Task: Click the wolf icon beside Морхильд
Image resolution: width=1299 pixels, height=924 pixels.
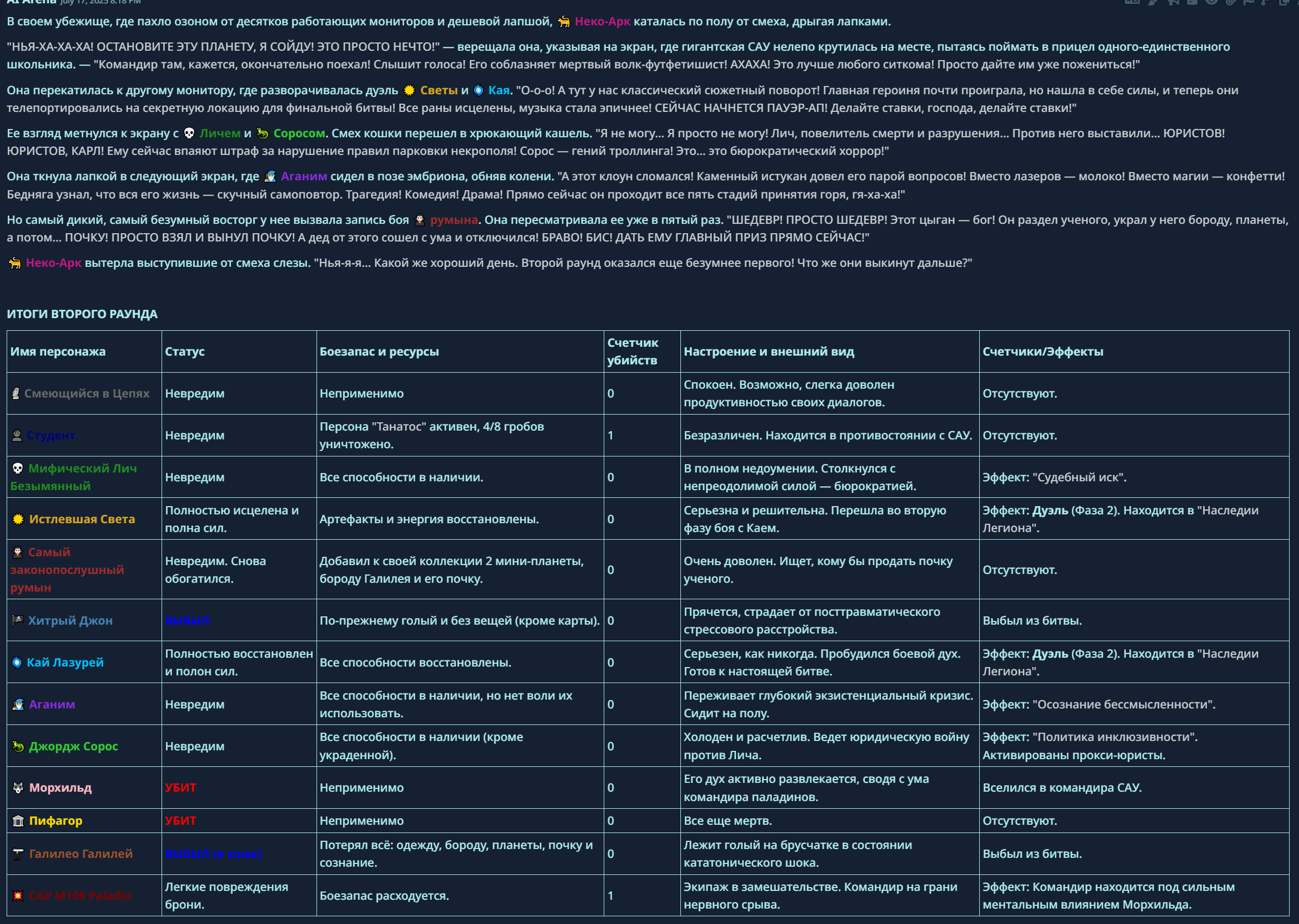Action: tap(18, 787)
